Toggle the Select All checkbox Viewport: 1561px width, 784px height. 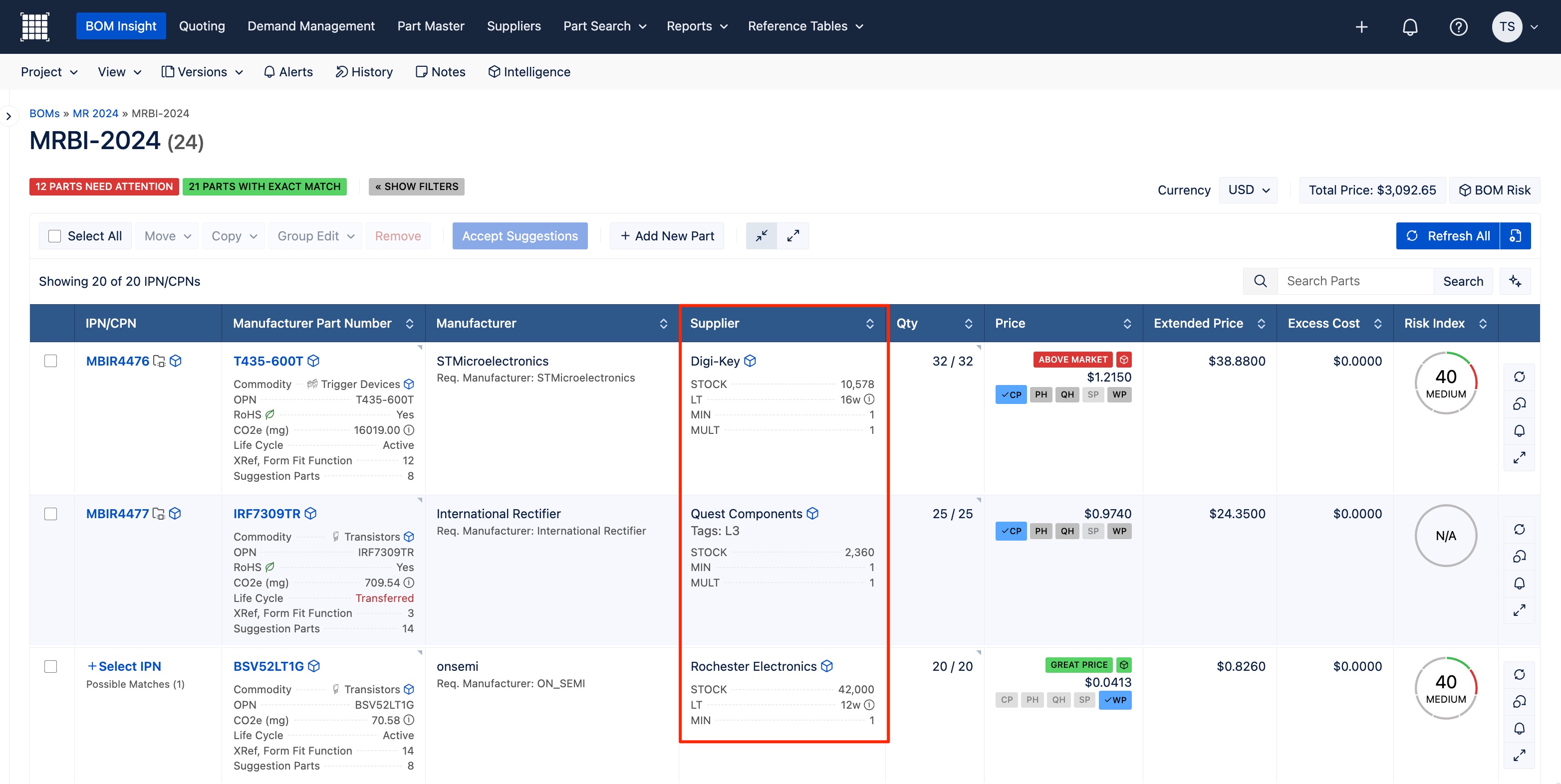coord(54,236)
